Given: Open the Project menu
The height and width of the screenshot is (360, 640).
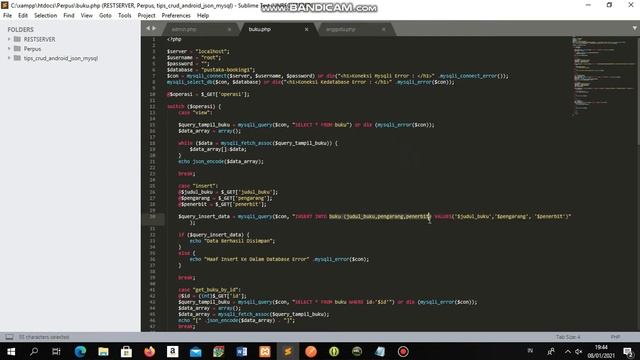Looking at the screenshot, I should (x=147, y=16).
